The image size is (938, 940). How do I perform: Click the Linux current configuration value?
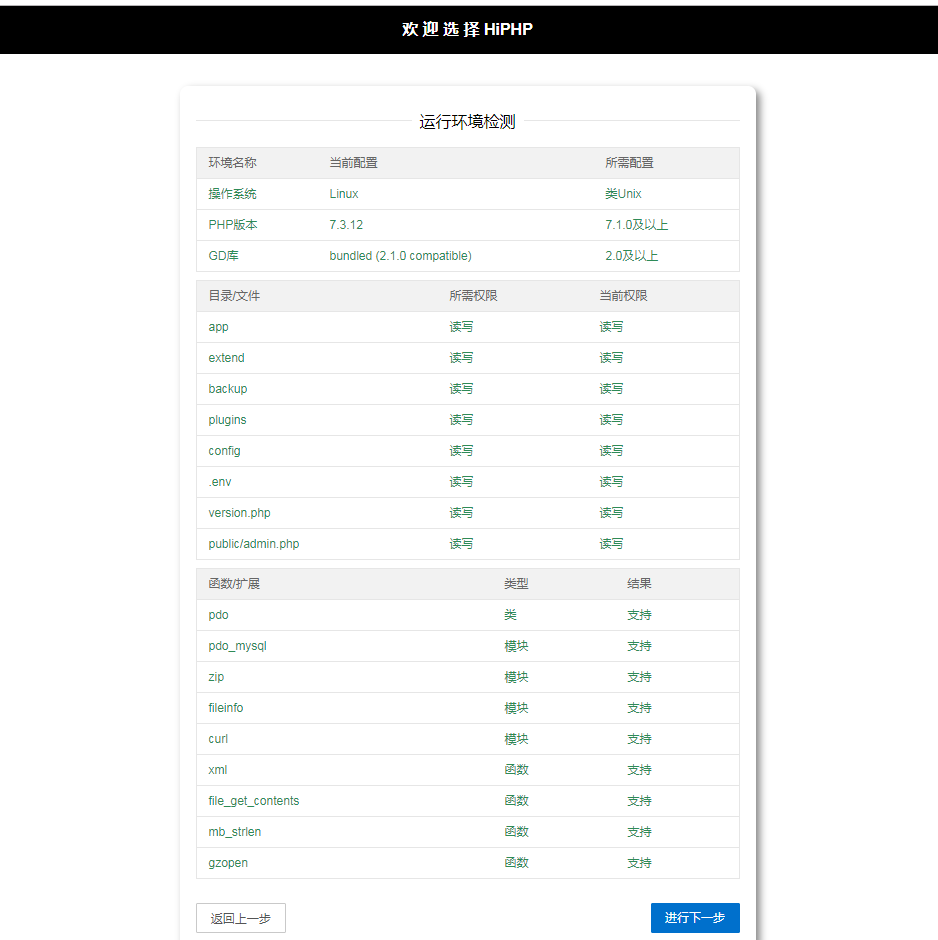point(344,194)
